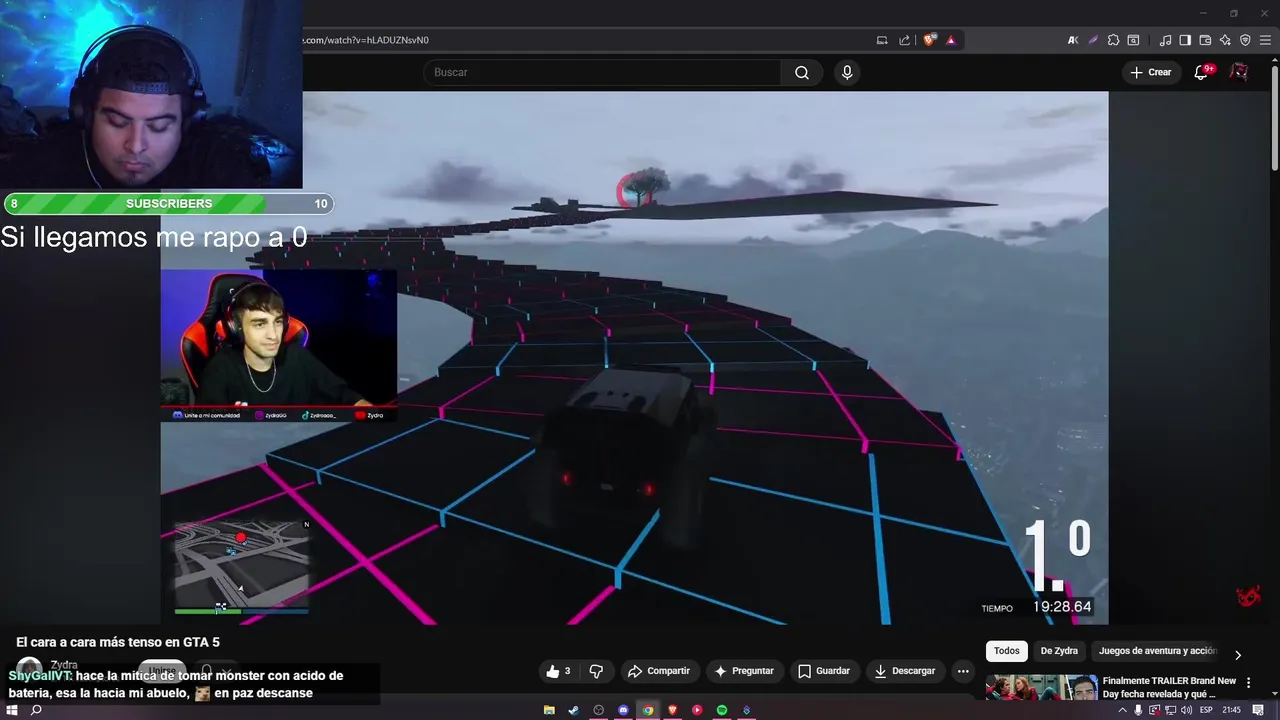Expand the system tray hidden icons arrow
The width and height of the screenshot is (1280, 720).
pos(1122,710)
